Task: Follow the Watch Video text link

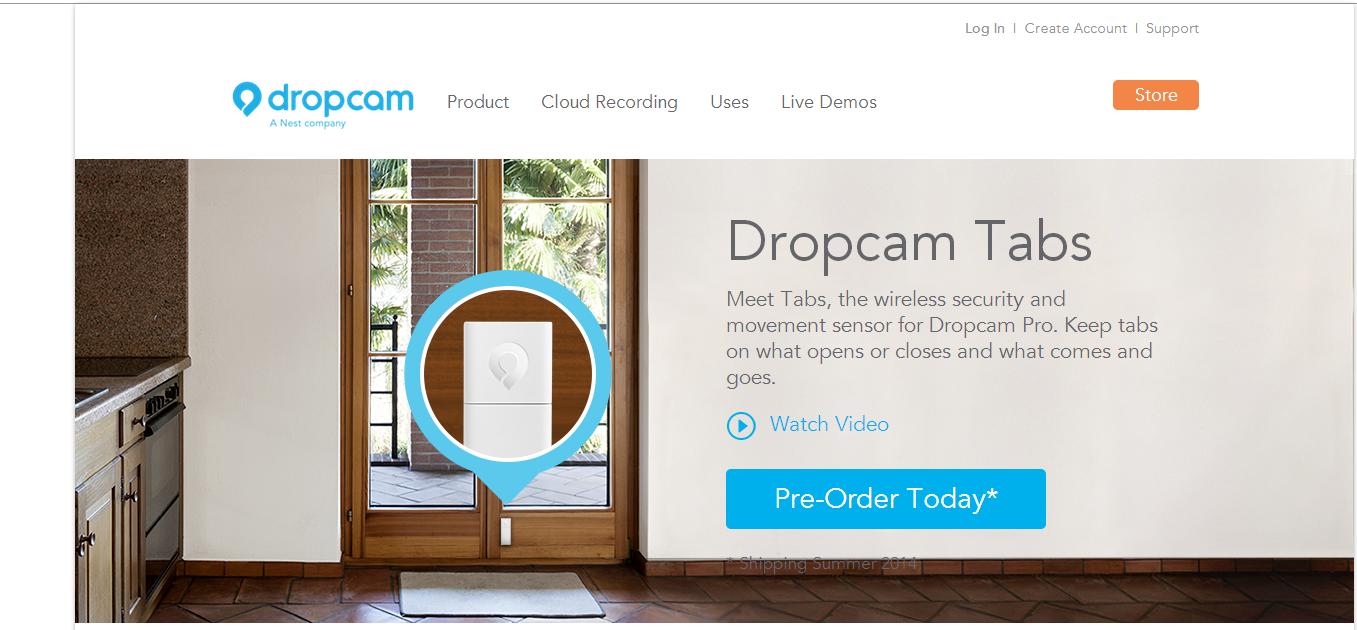Action: tap(829, 424)
